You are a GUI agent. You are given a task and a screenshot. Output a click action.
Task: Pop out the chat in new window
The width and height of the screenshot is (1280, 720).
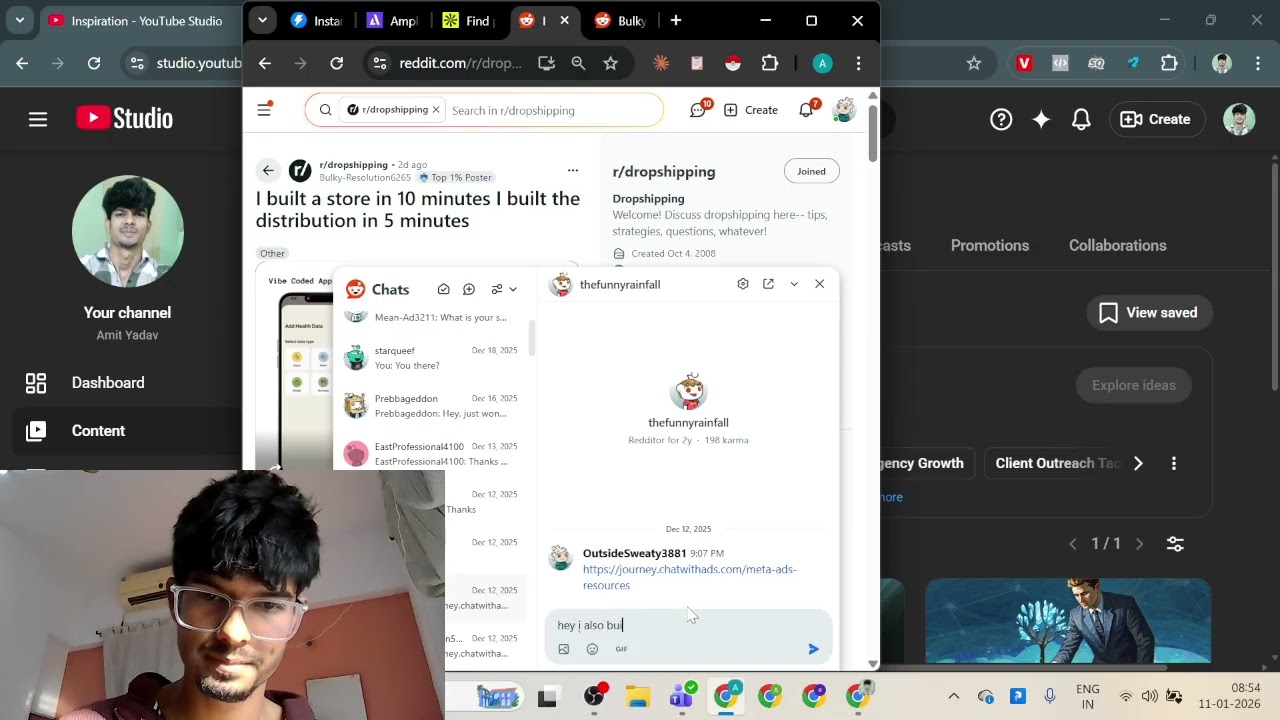(x=768, y=284)
